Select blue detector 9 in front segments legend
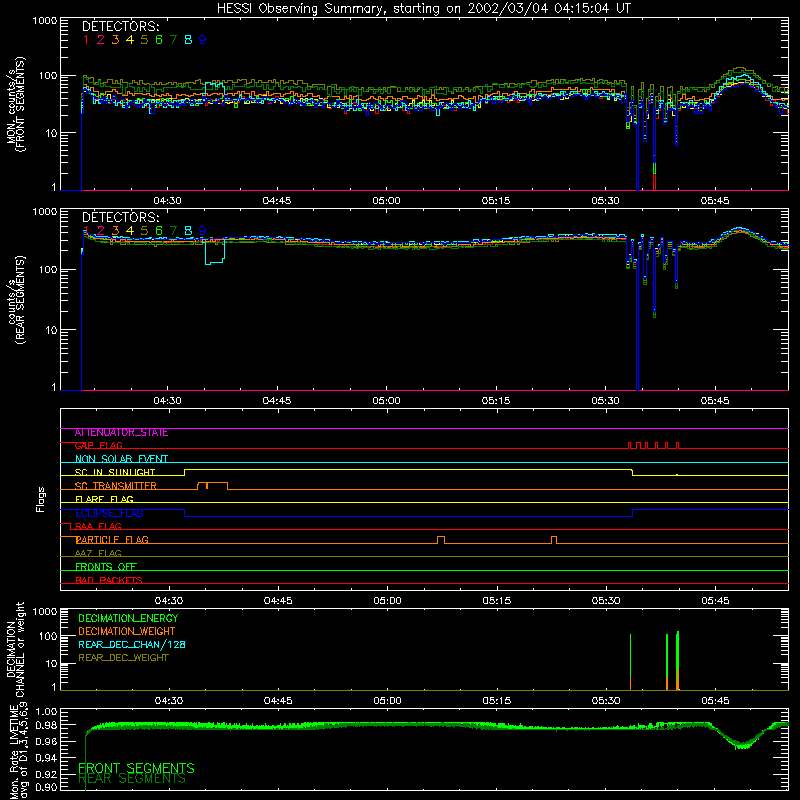This screenshot has width=800, height=800. click(x=203, y=40)
